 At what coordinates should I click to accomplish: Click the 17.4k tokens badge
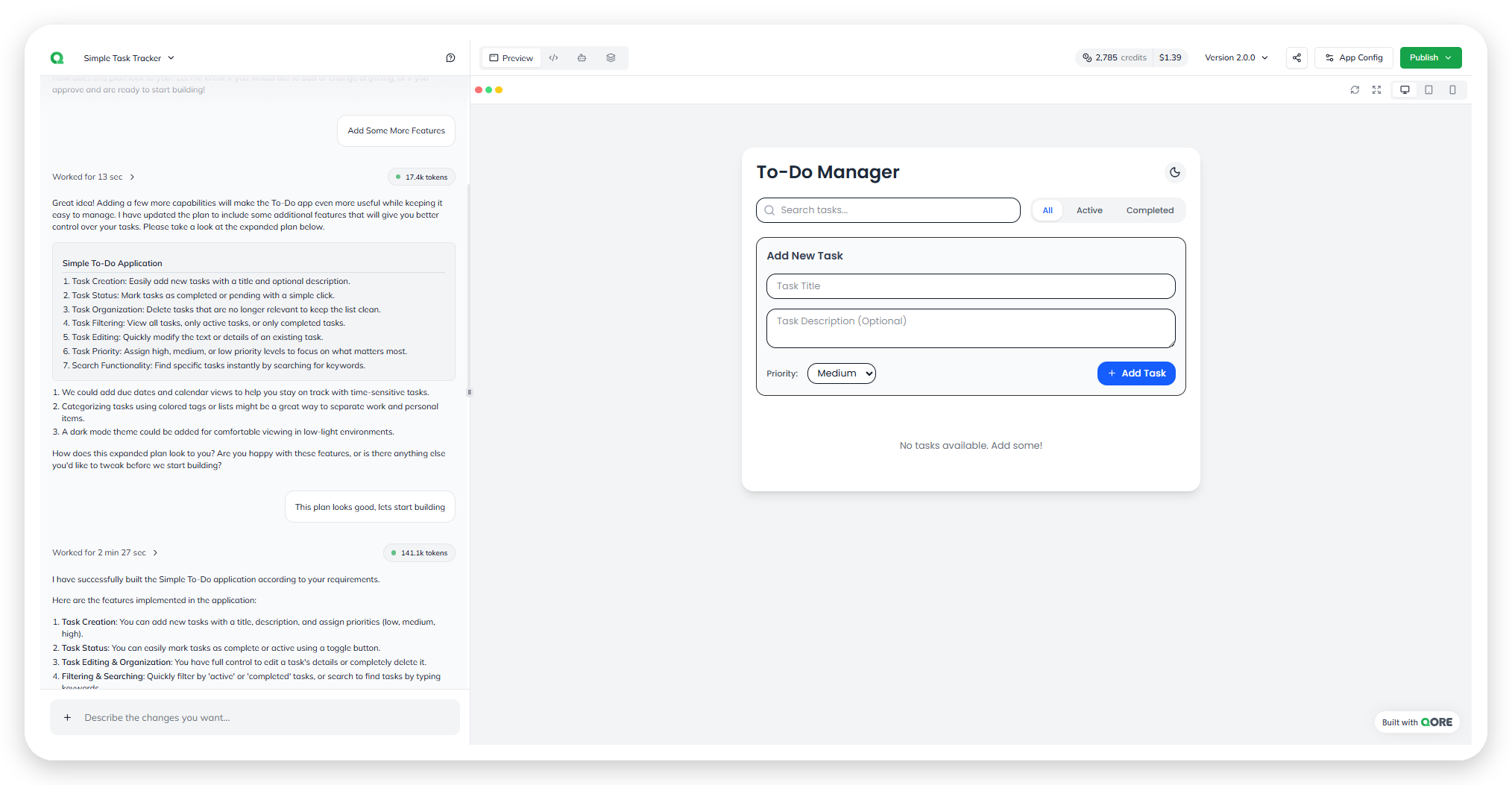pos(421,177)
